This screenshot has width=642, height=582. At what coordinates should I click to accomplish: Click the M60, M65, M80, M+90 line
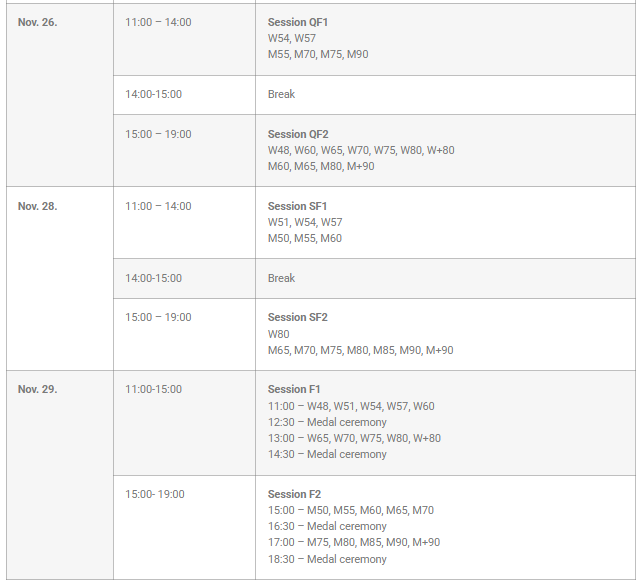coord(320,166)
